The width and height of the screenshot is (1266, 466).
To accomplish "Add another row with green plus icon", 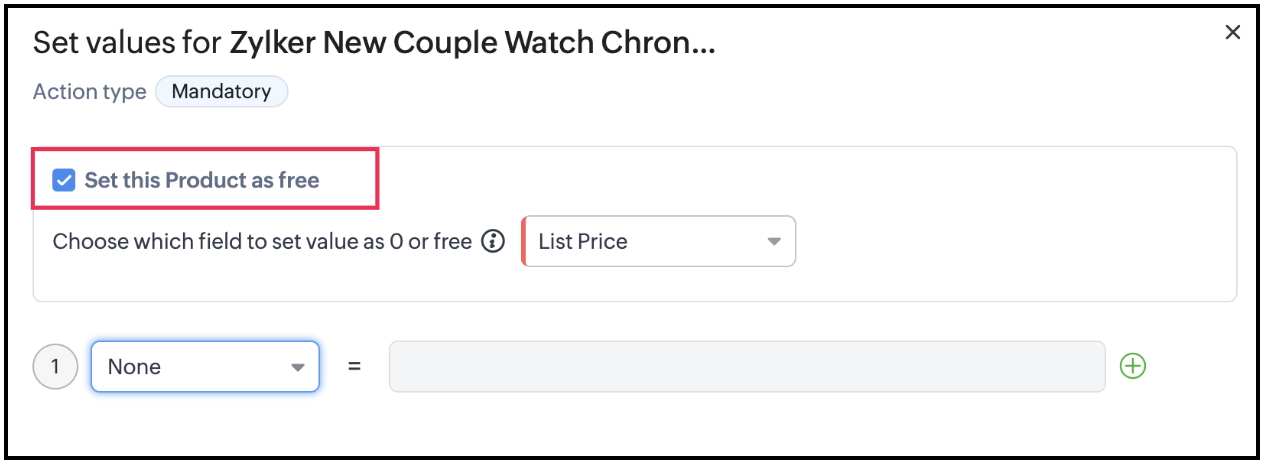I will click(x=1132, y=367).
